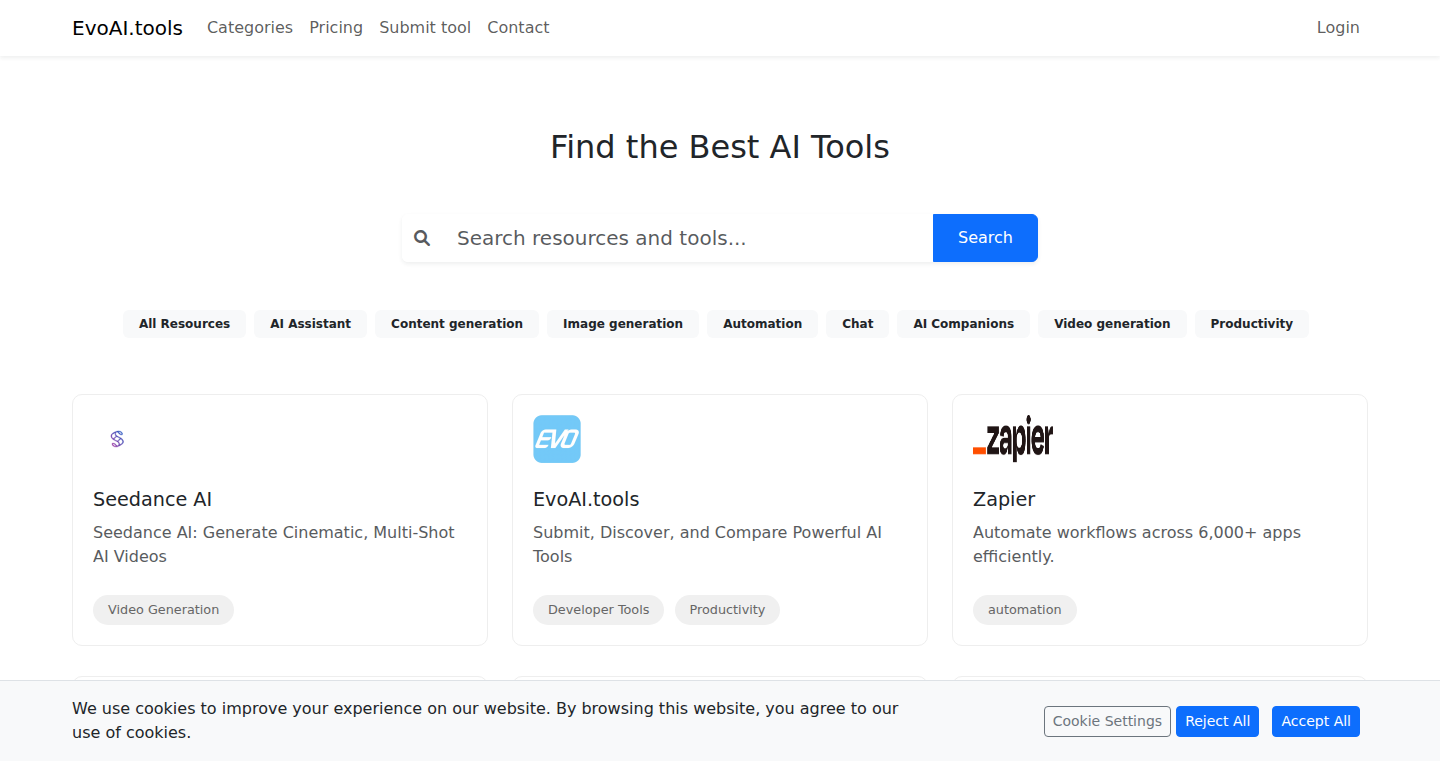Screen dimensions: 1440x761
Task: Open the Seedance AI card title
Action: (x=152, y=499)
